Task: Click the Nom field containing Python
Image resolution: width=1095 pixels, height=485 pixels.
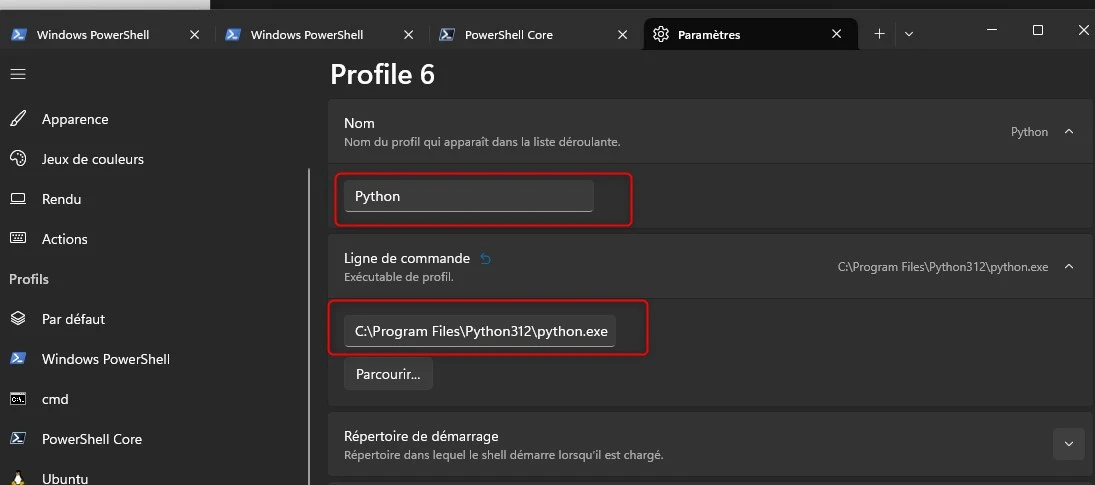Action: pos(469,196)
